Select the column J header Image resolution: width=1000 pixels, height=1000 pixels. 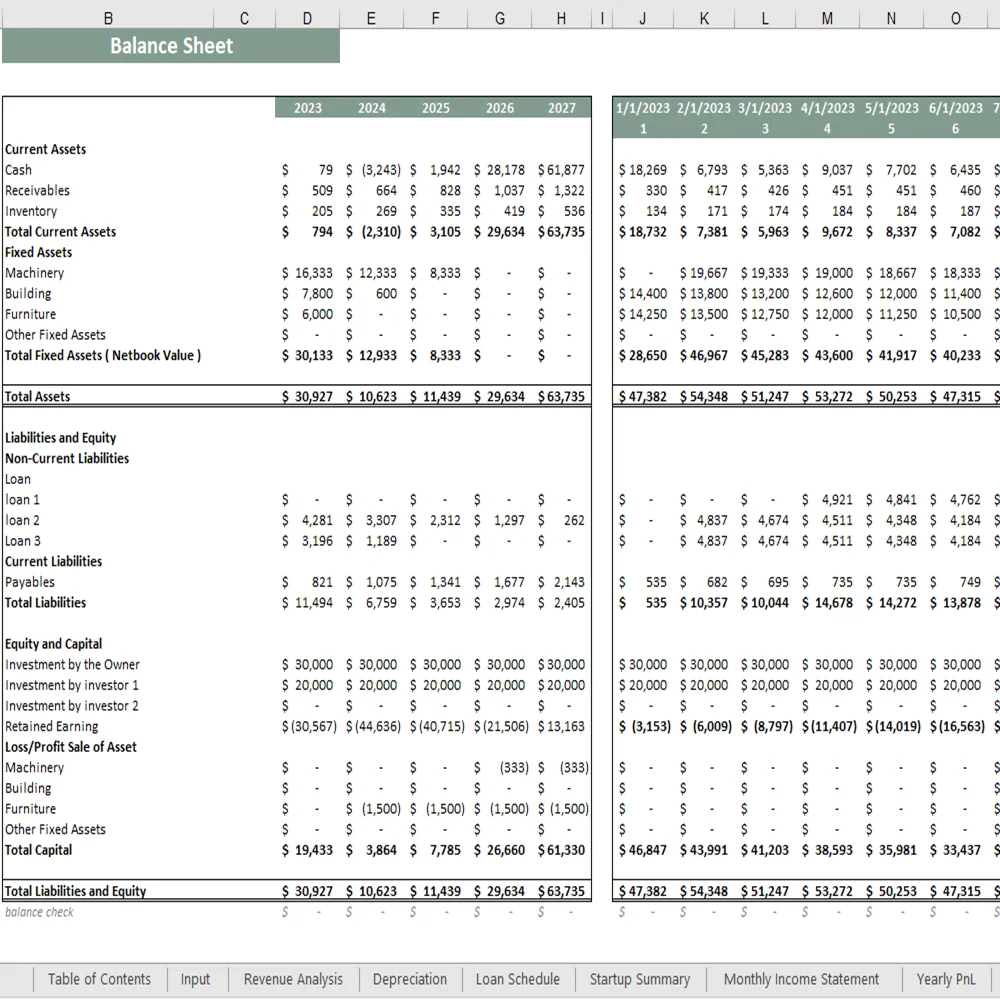[643, 17]
